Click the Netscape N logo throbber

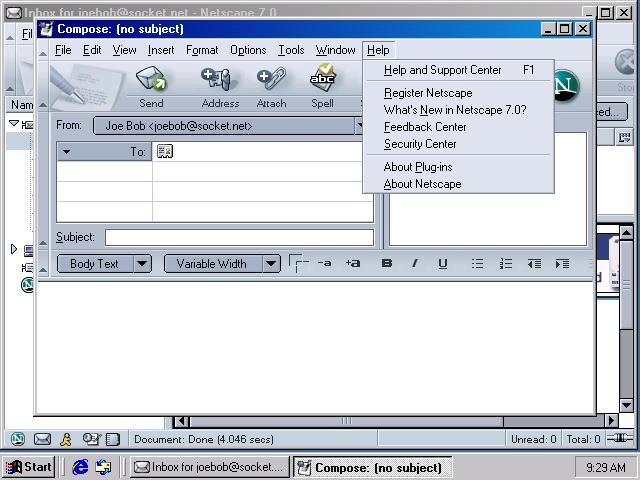[x=566, y=86]
